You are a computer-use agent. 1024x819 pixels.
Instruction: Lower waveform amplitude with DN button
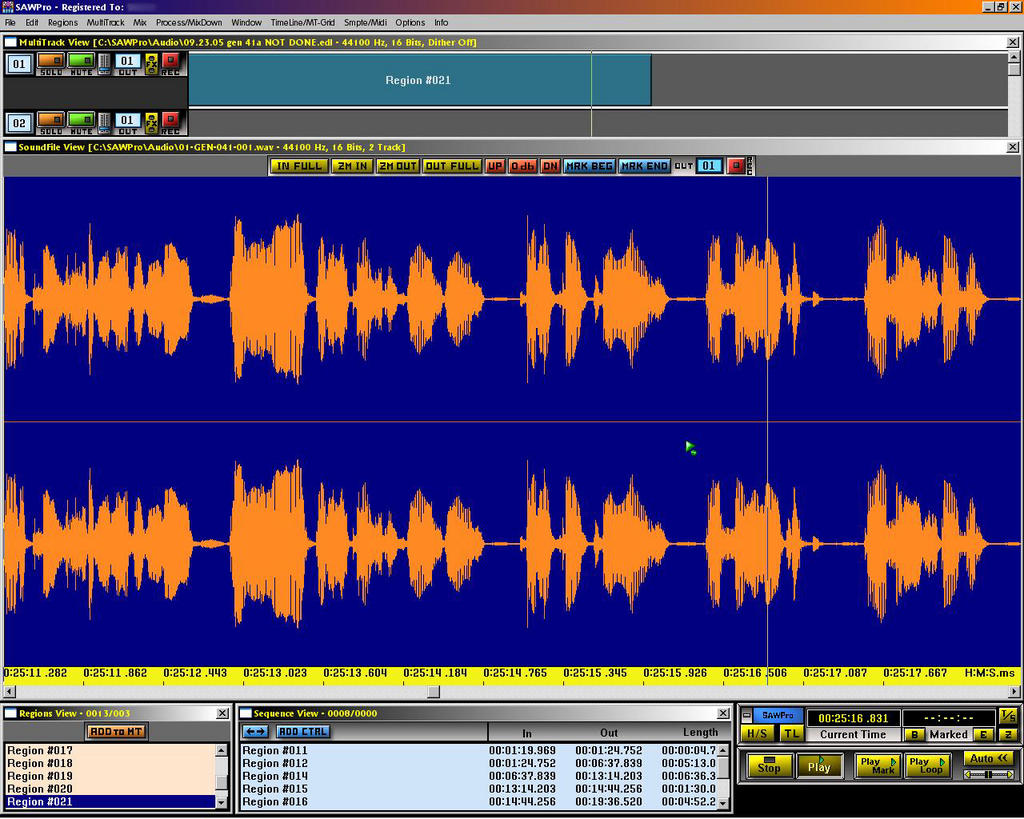550,166
